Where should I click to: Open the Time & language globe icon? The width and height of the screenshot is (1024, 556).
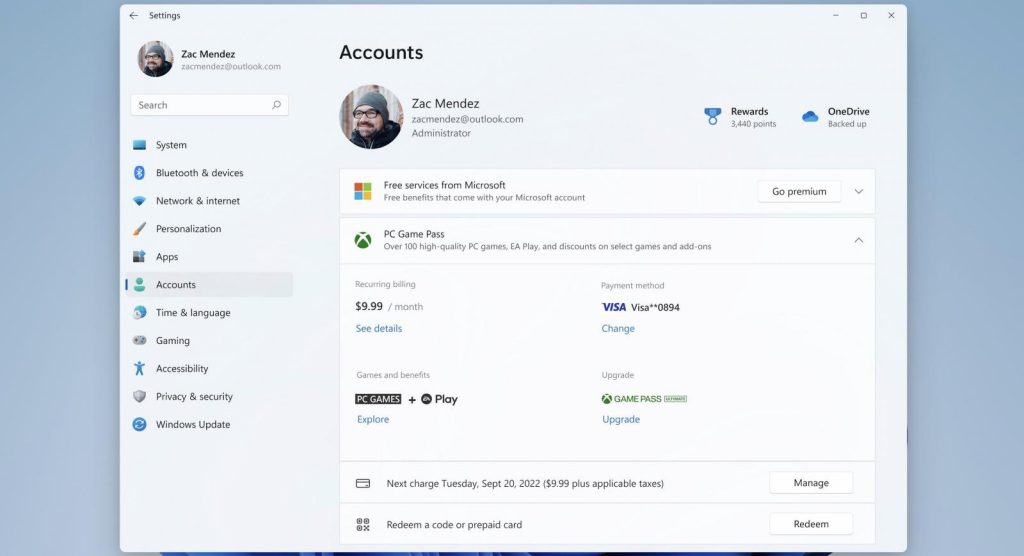pos(139,312)
